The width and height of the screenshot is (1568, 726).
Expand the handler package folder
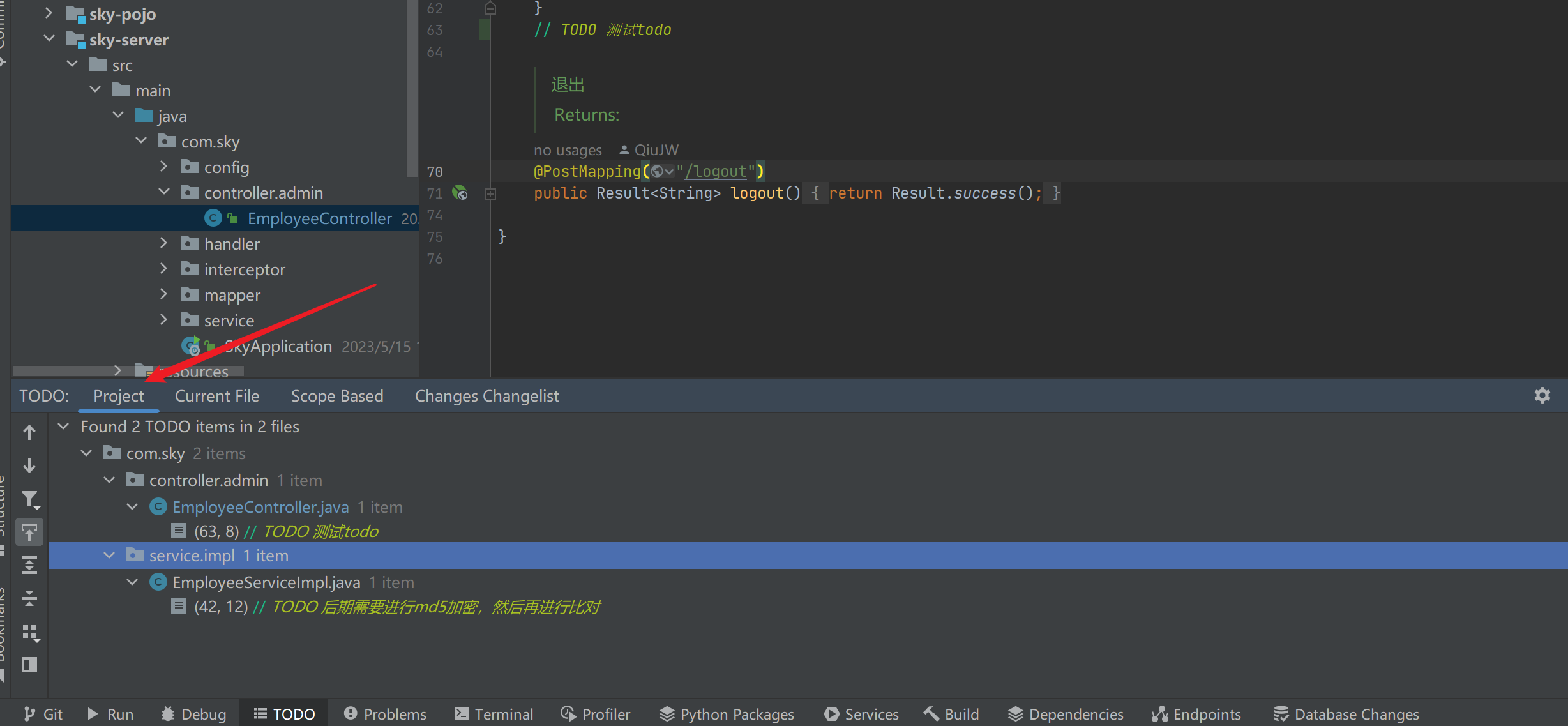[x=163, y=243]
